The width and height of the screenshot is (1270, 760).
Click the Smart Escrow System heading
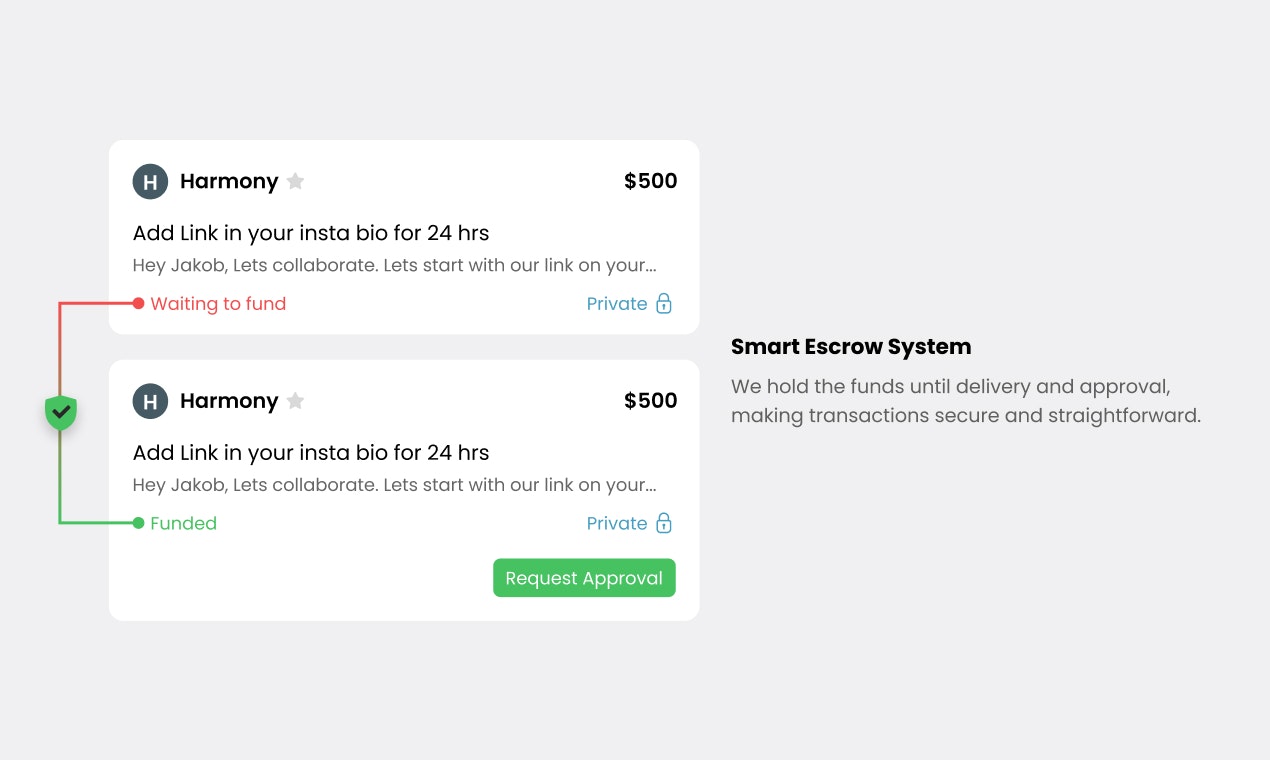(851, 347)
